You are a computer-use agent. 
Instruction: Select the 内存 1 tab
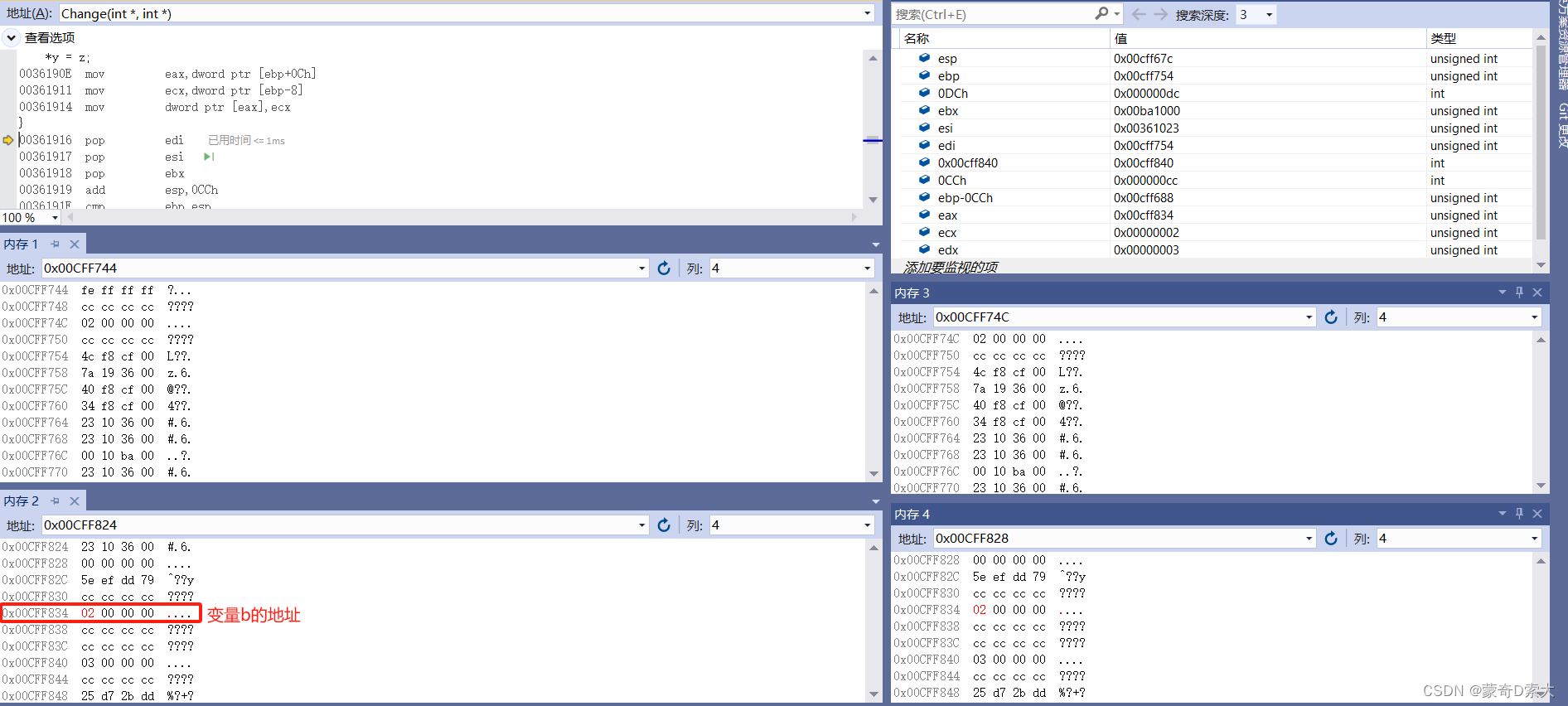[21, 244]
